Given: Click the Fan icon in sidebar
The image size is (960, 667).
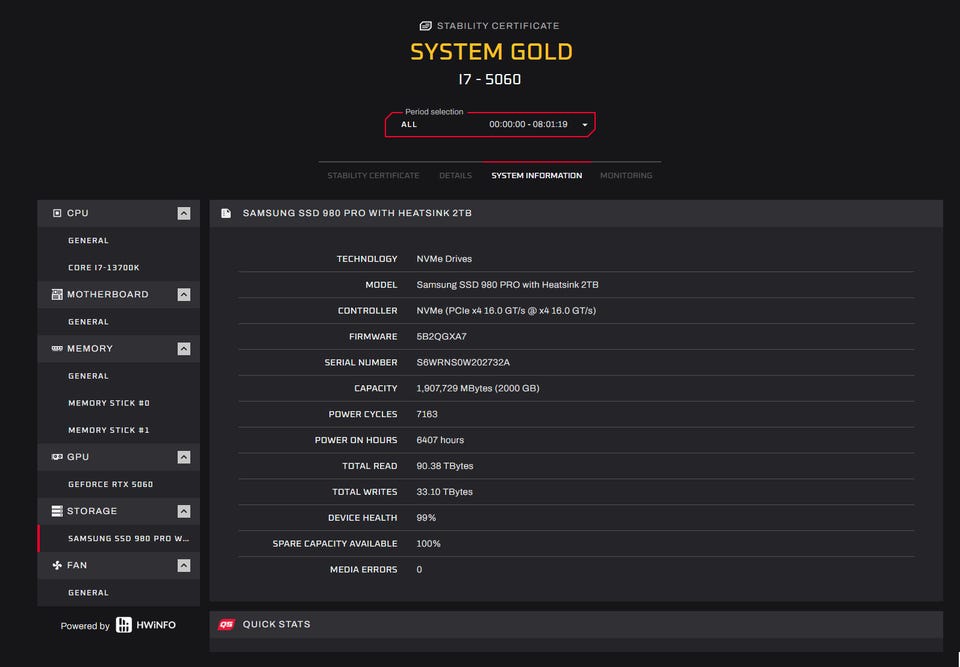Looking at the screenshot, I should [57, 565].
